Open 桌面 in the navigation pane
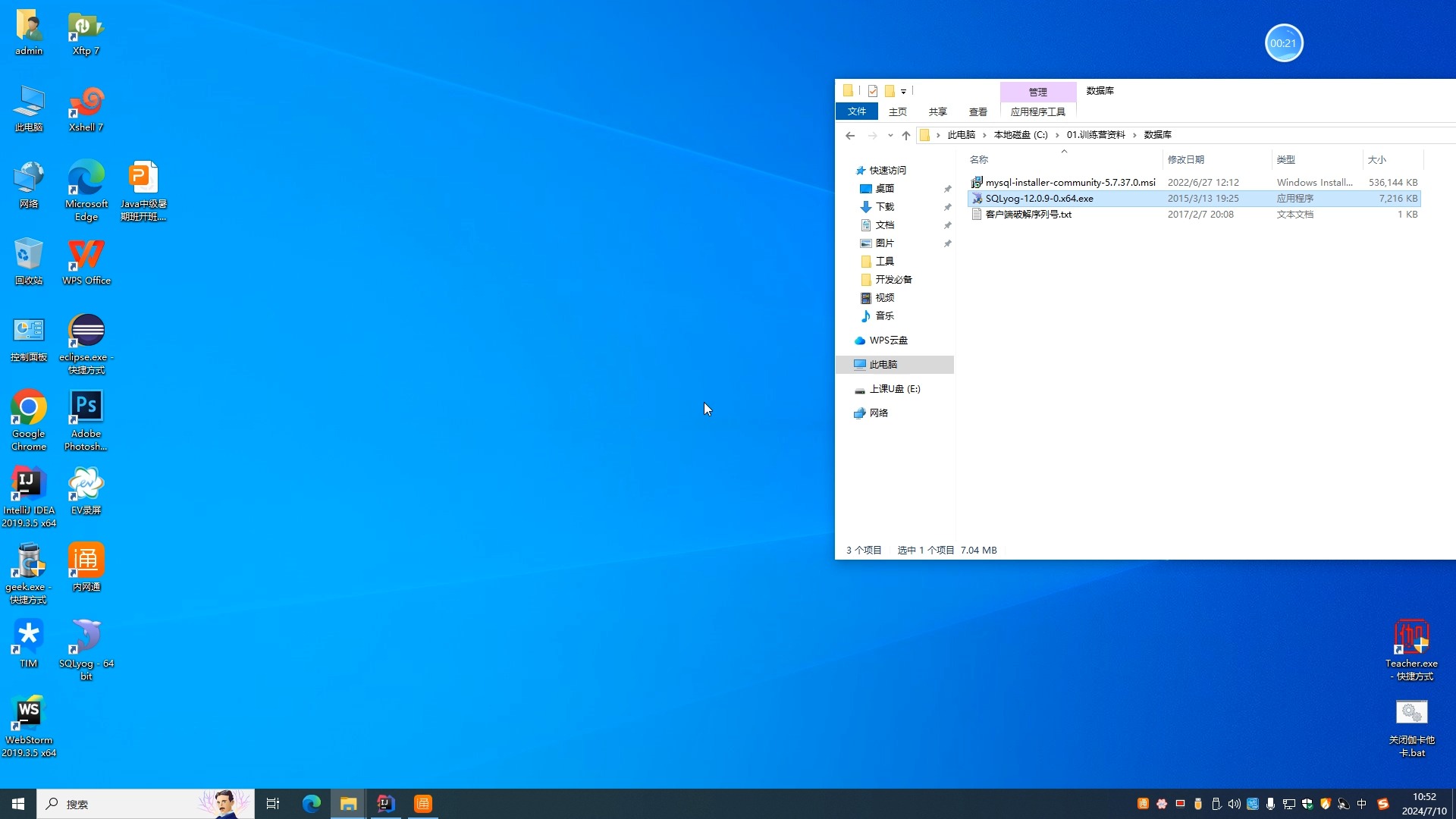1456x819 pixels. pos(884,189)
